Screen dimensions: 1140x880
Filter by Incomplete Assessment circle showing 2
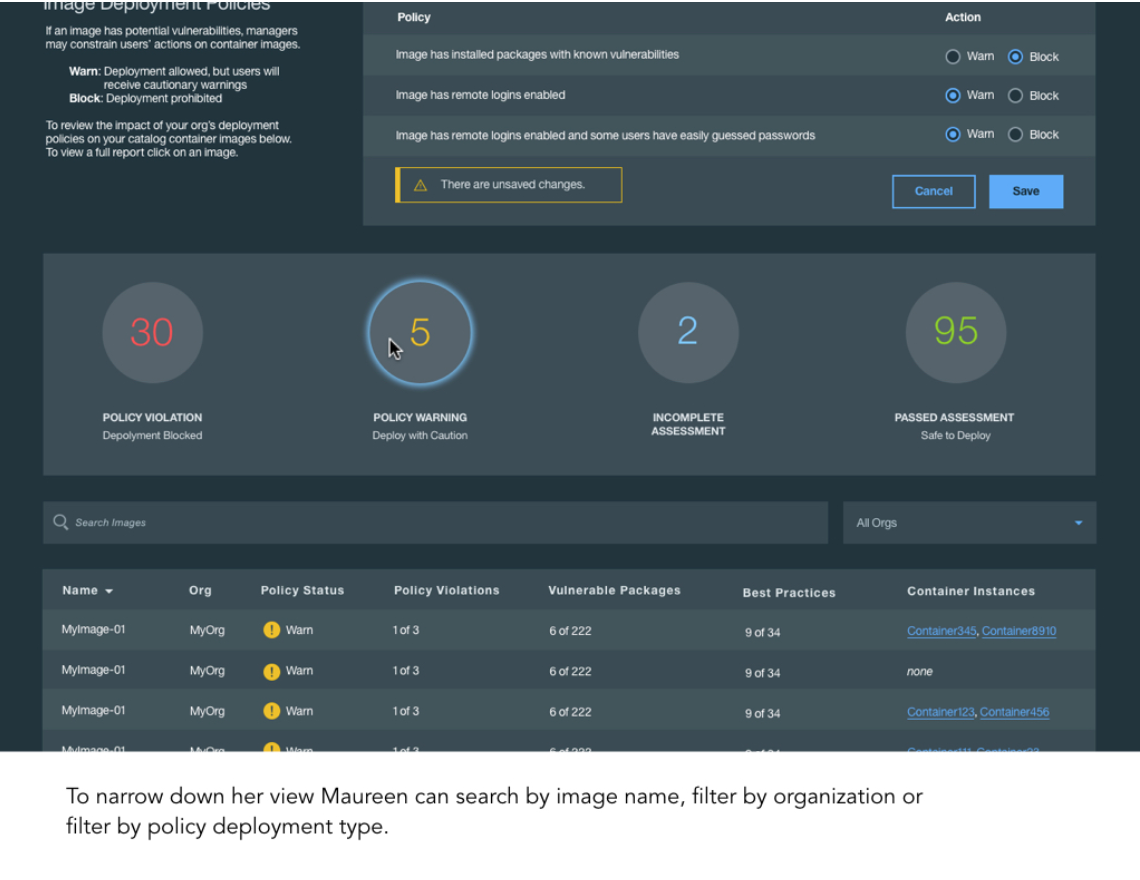pyautogui.click(x=688, y=332)
